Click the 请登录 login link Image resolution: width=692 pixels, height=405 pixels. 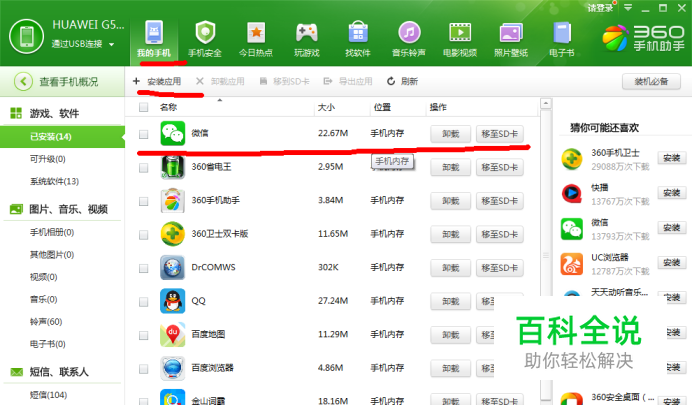coord(600,8)
